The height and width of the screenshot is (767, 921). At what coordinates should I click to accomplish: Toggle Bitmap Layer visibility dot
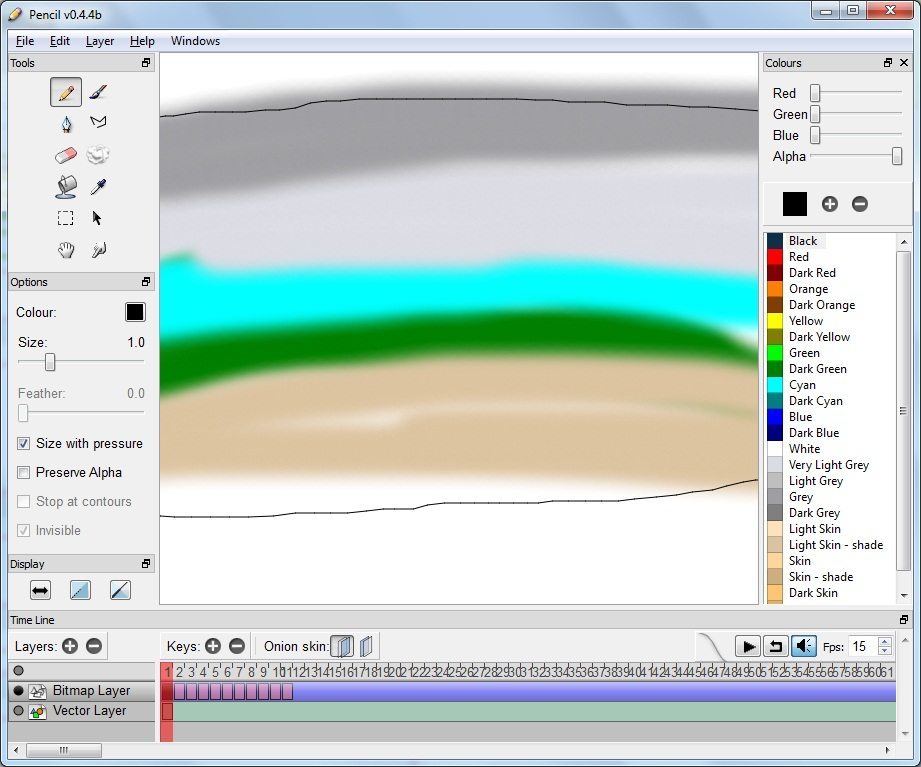click(x=19, y=691)
